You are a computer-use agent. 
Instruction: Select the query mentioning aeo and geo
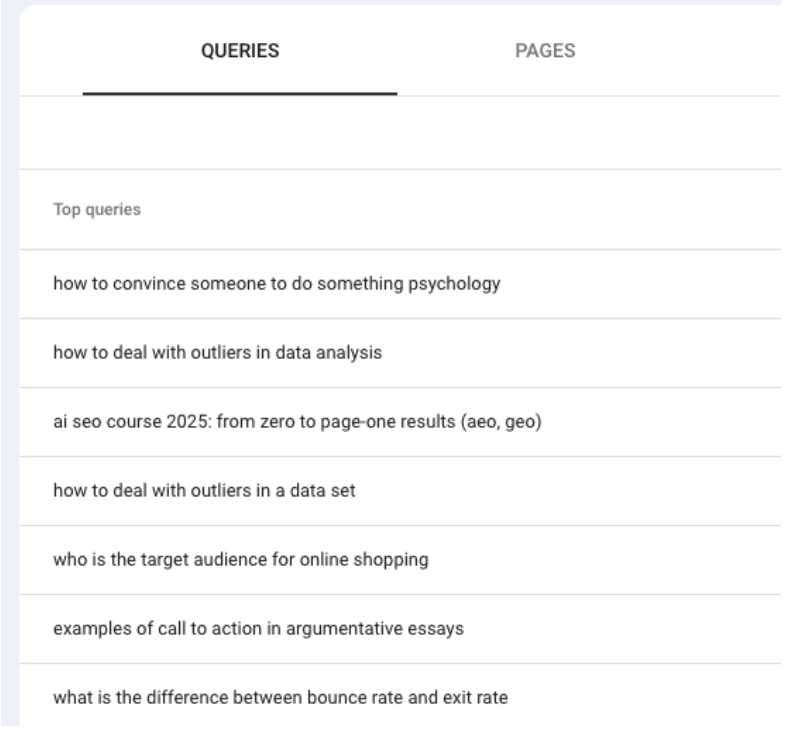pyautogui.click(x=297, y=422)
